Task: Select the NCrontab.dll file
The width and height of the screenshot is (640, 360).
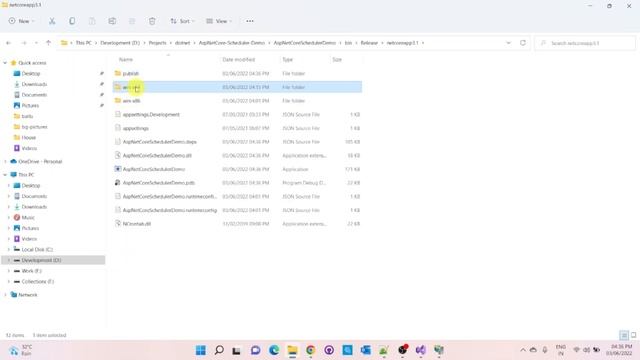Action: coord(237,224)
